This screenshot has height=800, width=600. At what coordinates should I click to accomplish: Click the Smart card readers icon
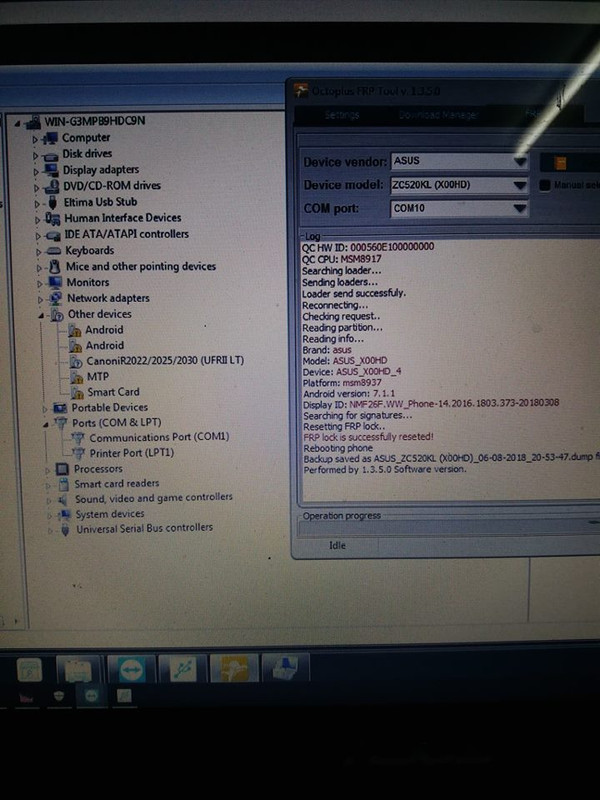pyautogui.click(x=63, y=484)
